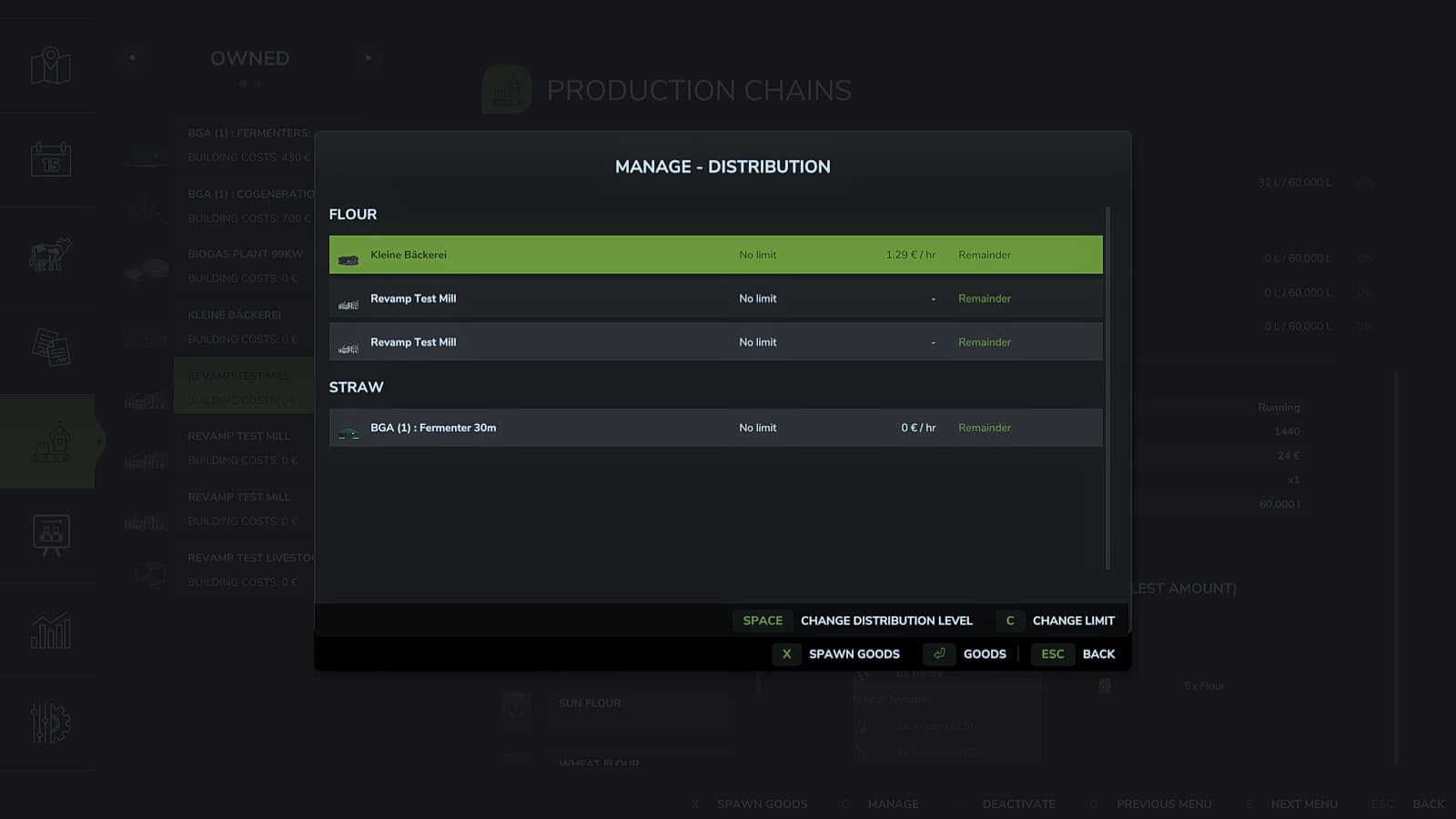The width and height of the screenshot is (1456, 819).
Task: Click the X Spawn Goods dialog button
Action: click(x=836, y=654)
